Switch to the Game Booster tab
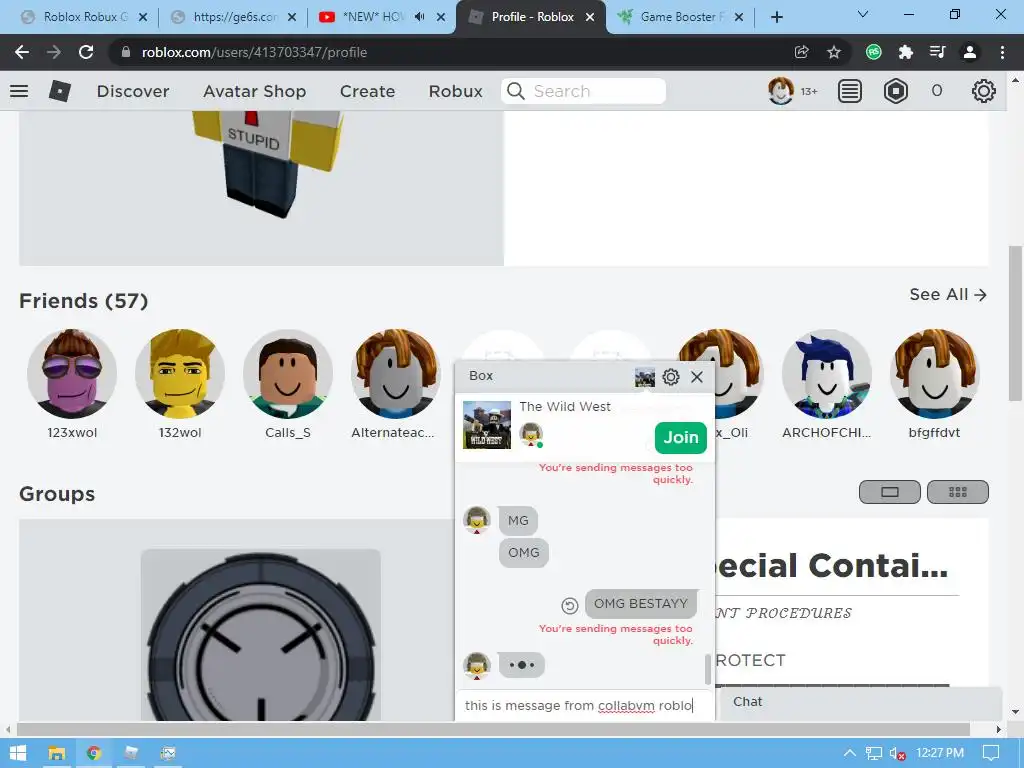 (682, 17)
